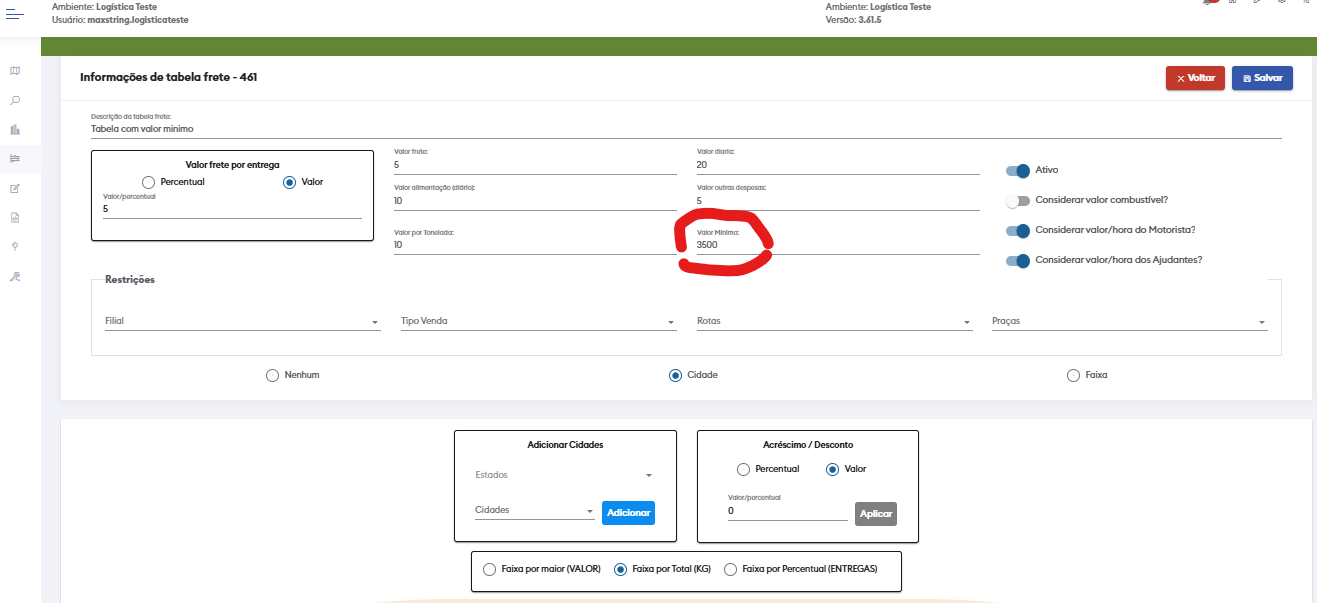Screen dimensions: 1317x603
Task: Click the location pin icon in sidebar
Action: tap(15, 246)
